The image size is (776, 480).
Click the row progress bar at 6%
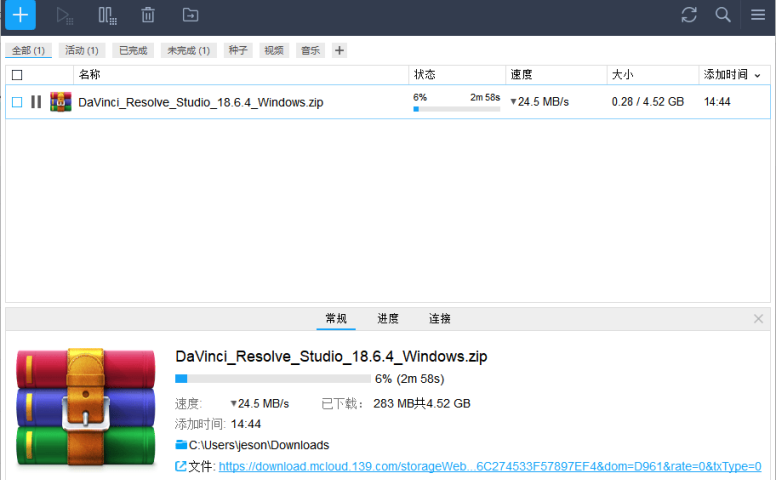tap(456, 109)
